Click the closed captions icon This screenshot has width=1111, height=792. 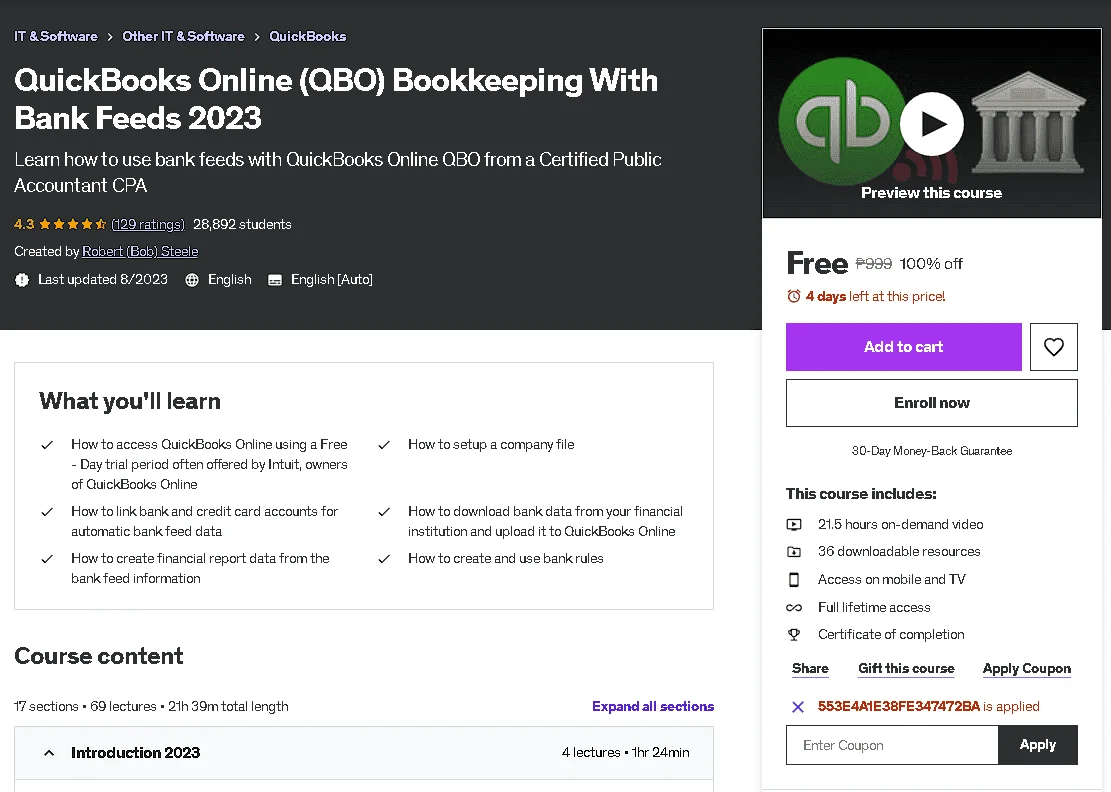point(275,280)
